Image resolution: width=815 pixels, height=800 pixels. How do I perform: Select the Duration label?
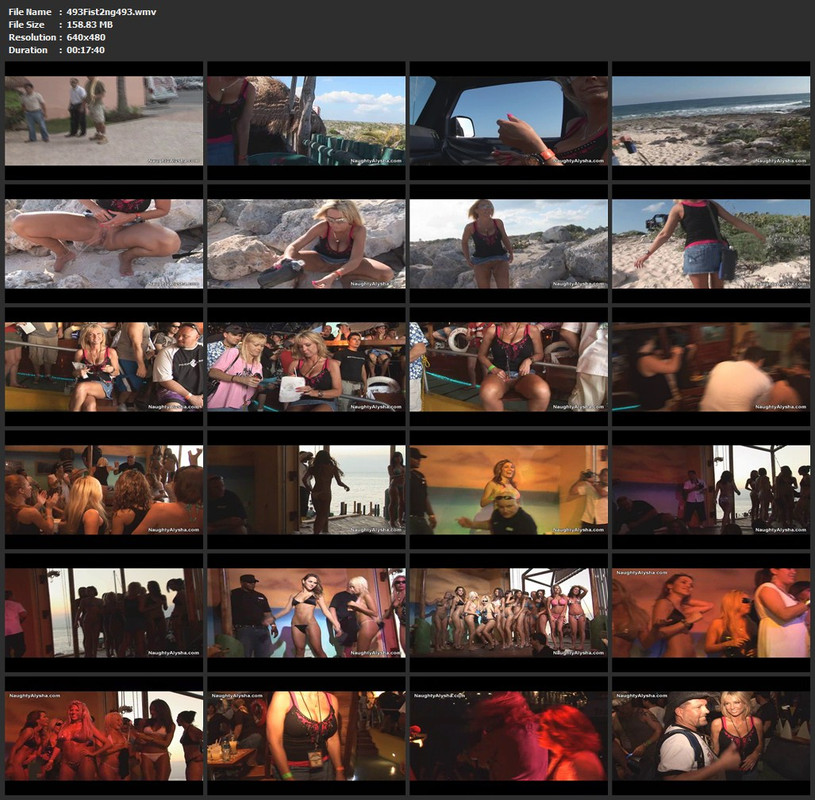28,50
